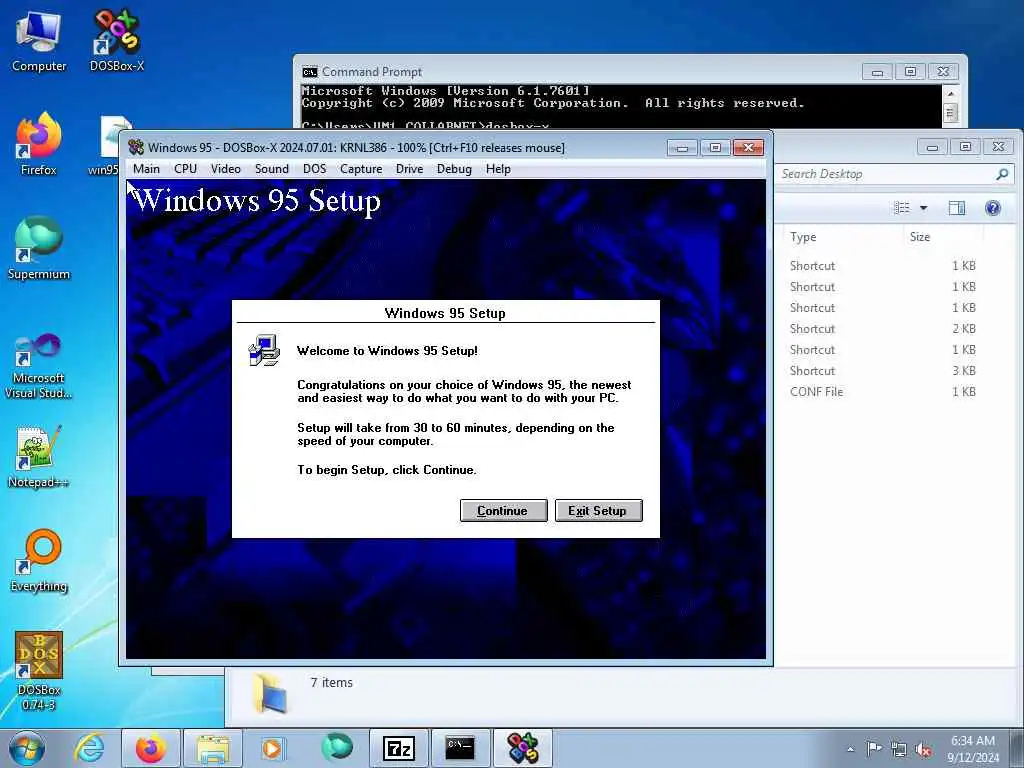The height and width of the screenshot is (768, 1024).
Task: Minimize the DOSBox-X window
Action: point(682,148)
